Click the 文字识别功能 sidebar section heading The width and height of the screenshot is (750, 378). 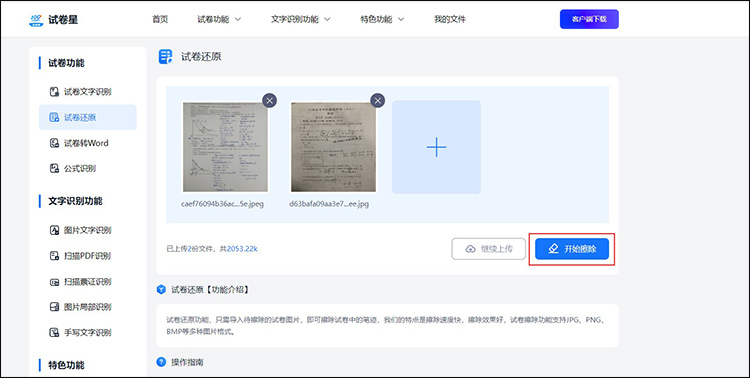(75, 201)
